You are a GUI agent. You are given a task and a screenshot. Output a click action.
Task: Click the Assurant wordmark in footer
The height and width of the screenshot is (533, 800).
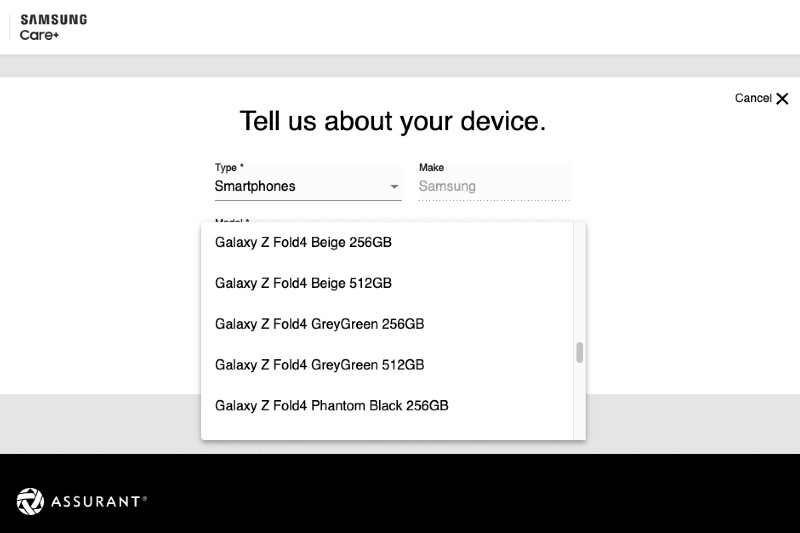pyautogui.click(x=98, y=501)
